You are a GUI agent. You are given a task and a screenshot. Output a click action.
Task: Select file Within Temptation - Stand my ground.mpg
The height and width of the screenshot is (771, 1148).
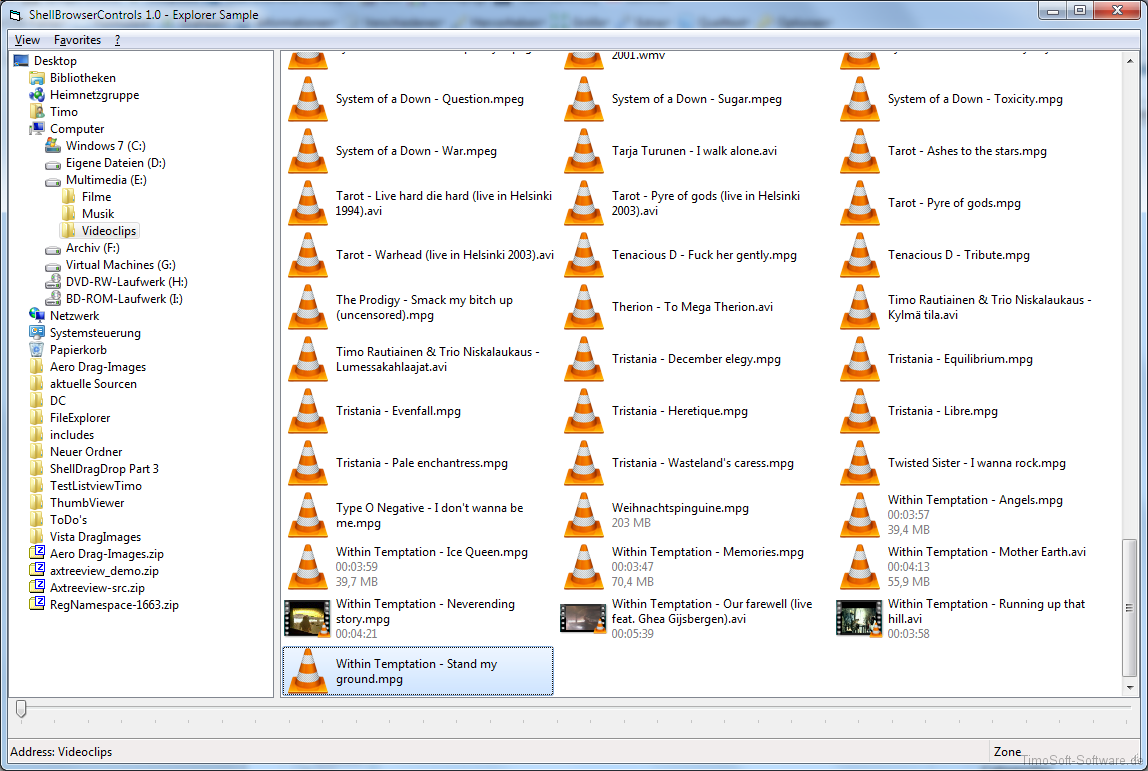point(418,671)
